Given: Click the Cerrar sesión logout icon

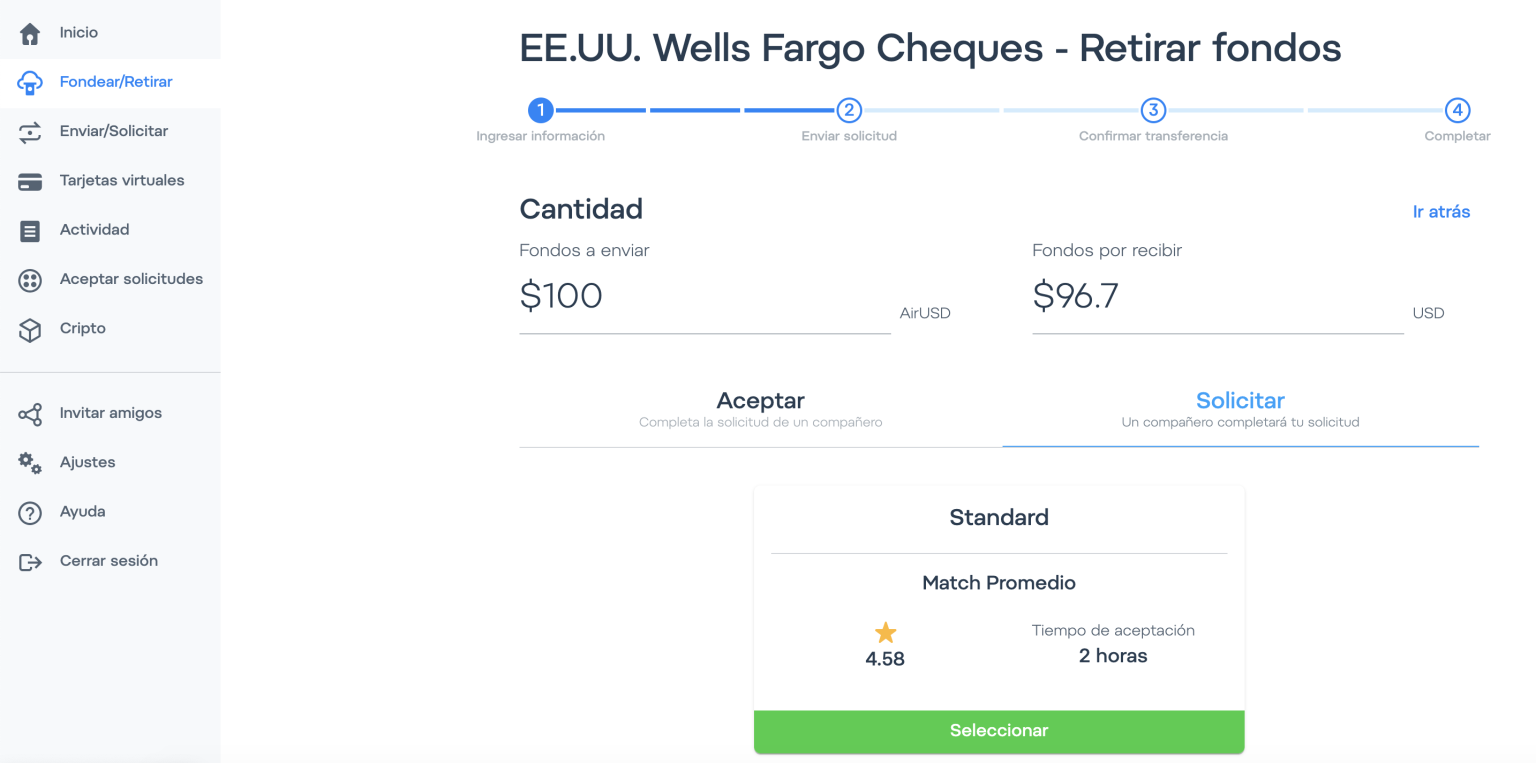Looking at the screenshot, I should [30, 562].
